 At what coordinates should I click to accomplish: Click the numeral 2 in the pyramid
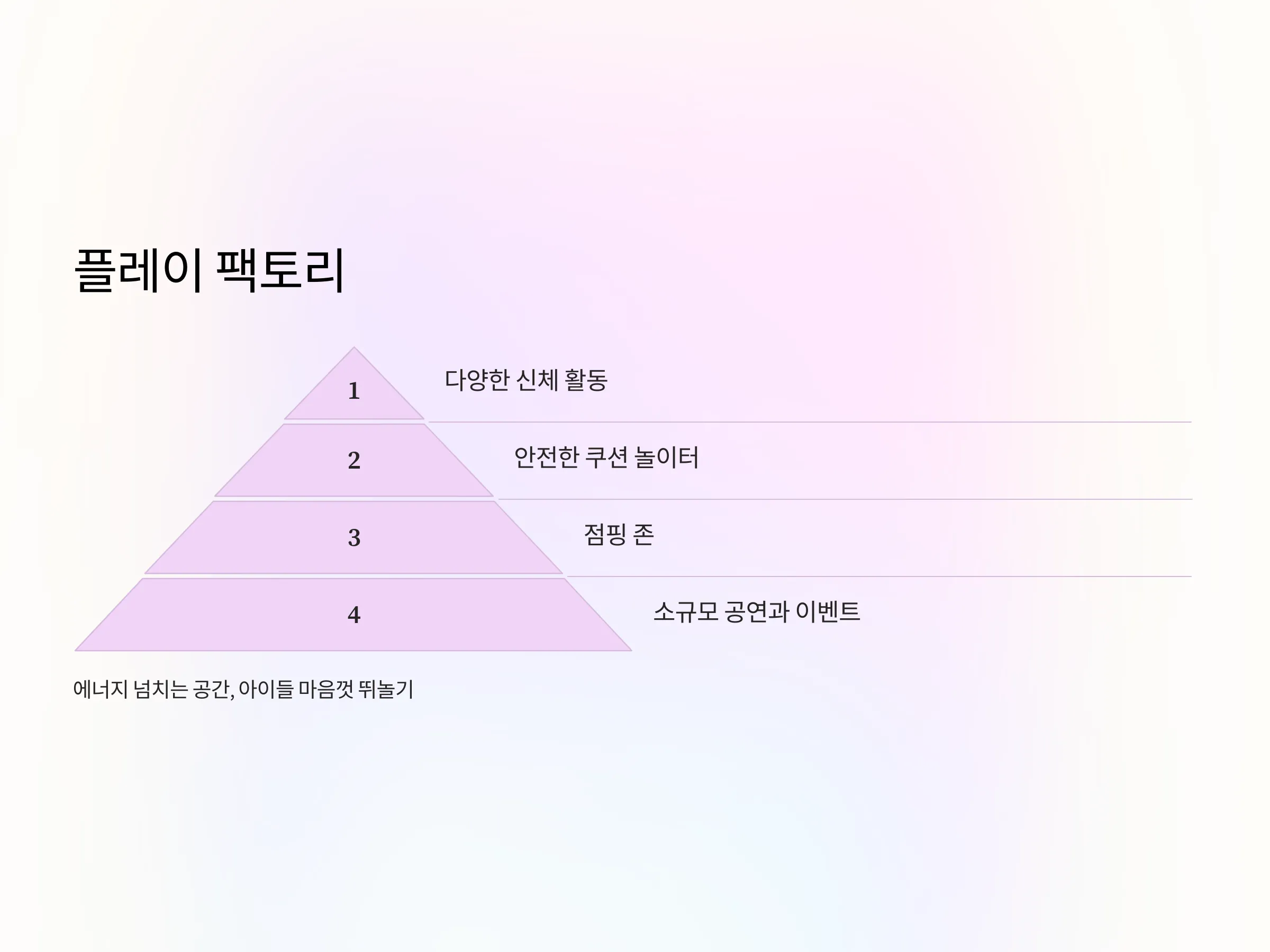coord(354,460)
